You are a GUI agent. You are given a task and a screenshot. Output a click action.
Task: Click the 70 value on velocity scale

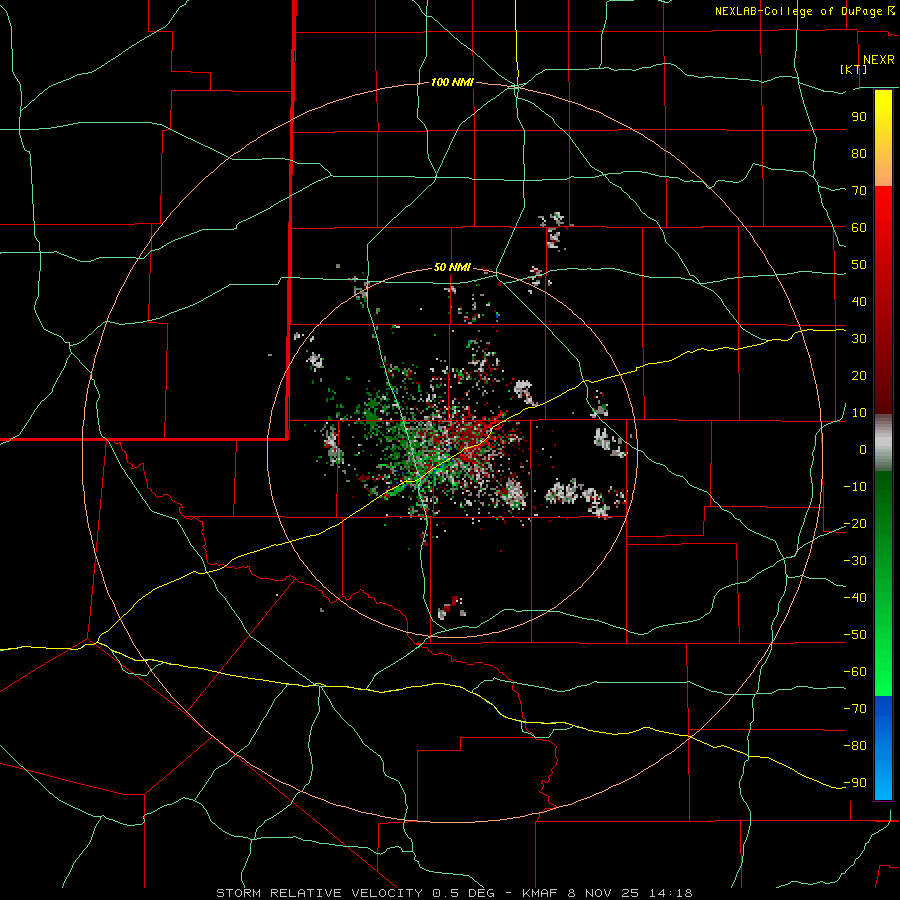pyautogui.click(x=859, y=191)
